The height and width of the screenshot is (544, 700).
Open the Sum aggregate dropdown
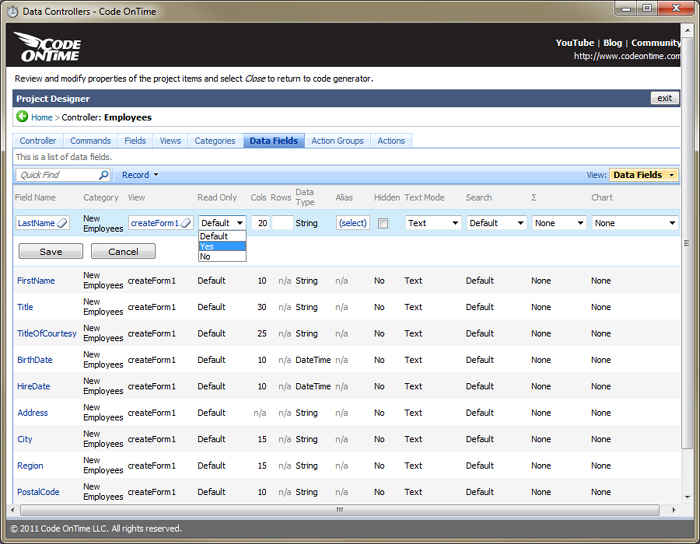559,223
